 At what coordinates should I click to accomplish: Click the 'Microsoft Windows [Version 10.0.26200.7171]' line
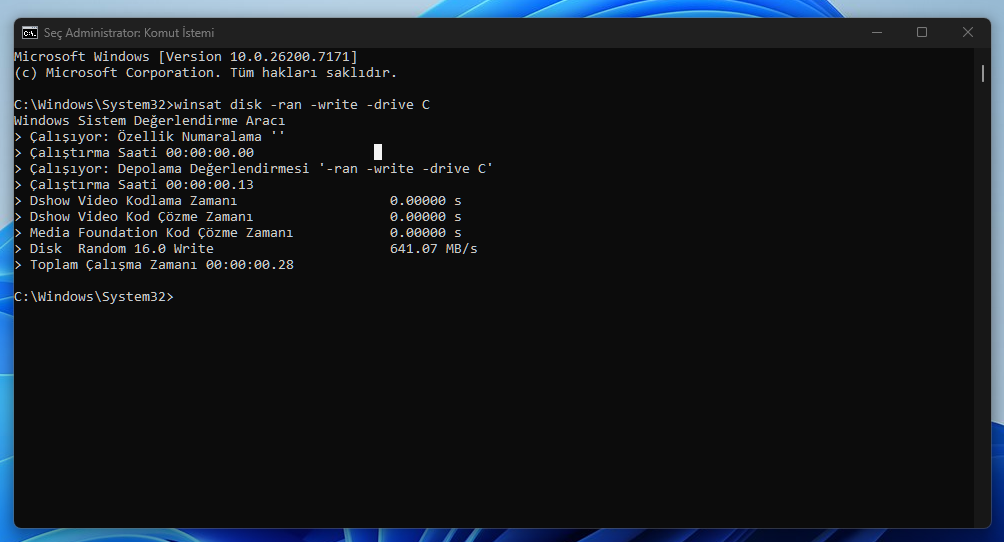pos(186,56)
